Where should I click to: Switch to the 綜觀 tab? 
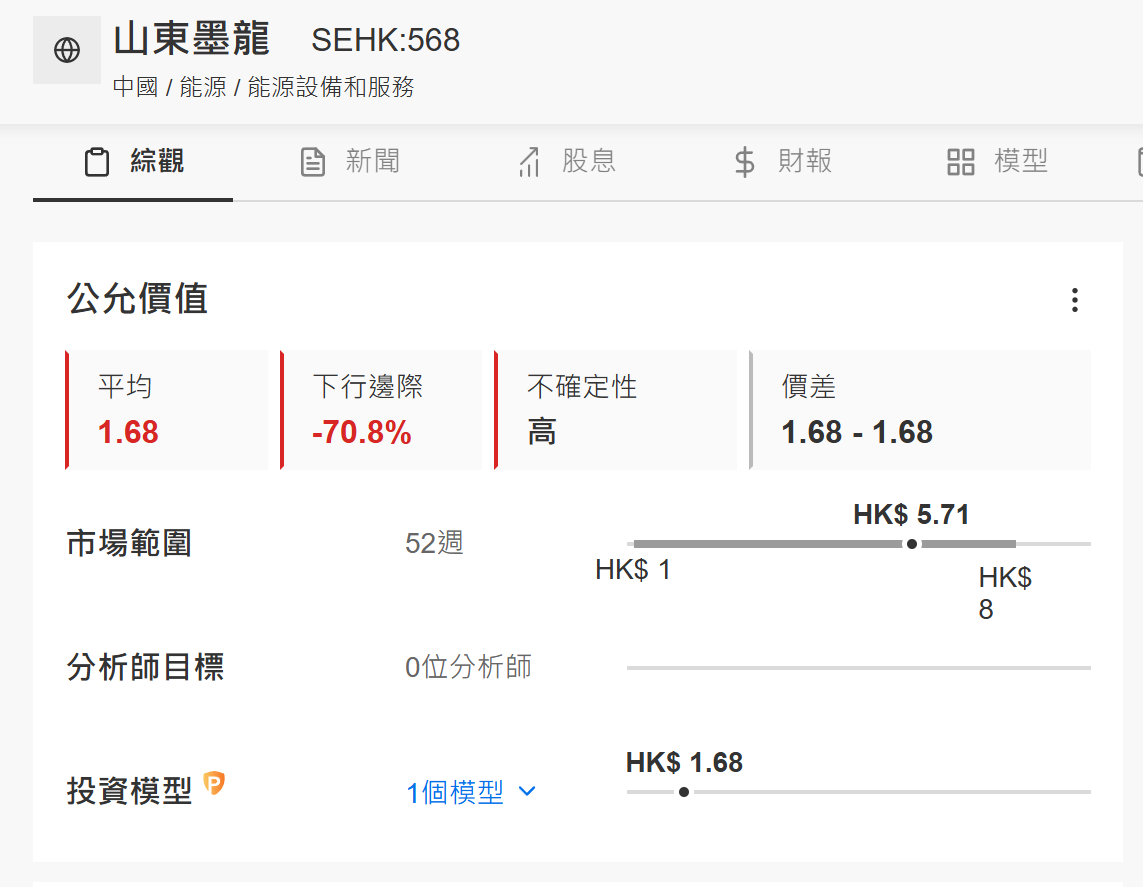[x=133, y=162]
